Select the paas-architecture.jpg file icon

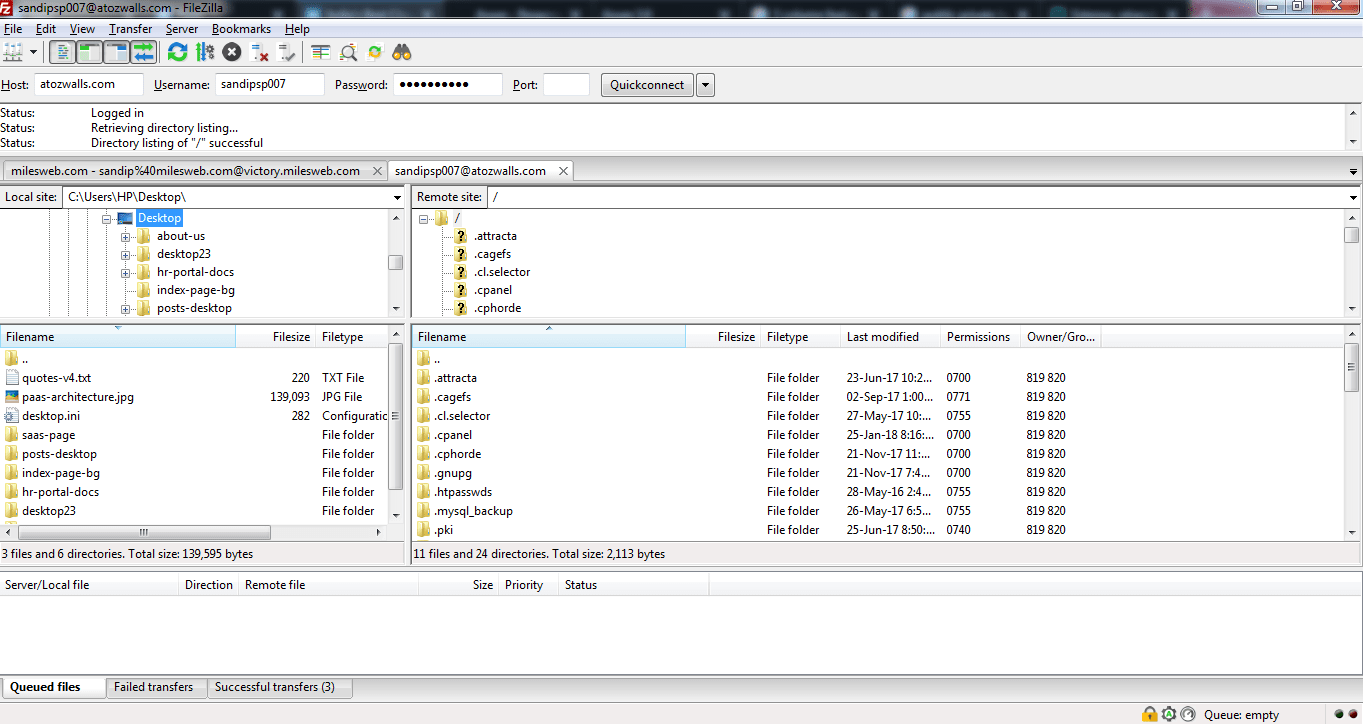tap(12, 397)
